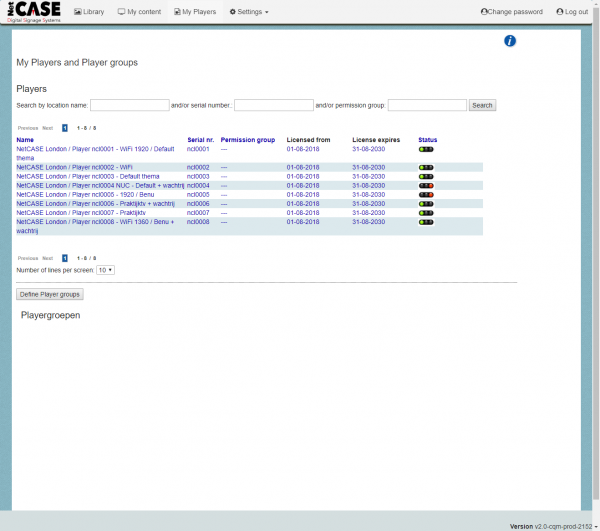The image size is (600, 531).
Task: Click red status indicator for ncl0005
Action: [426, 195]
